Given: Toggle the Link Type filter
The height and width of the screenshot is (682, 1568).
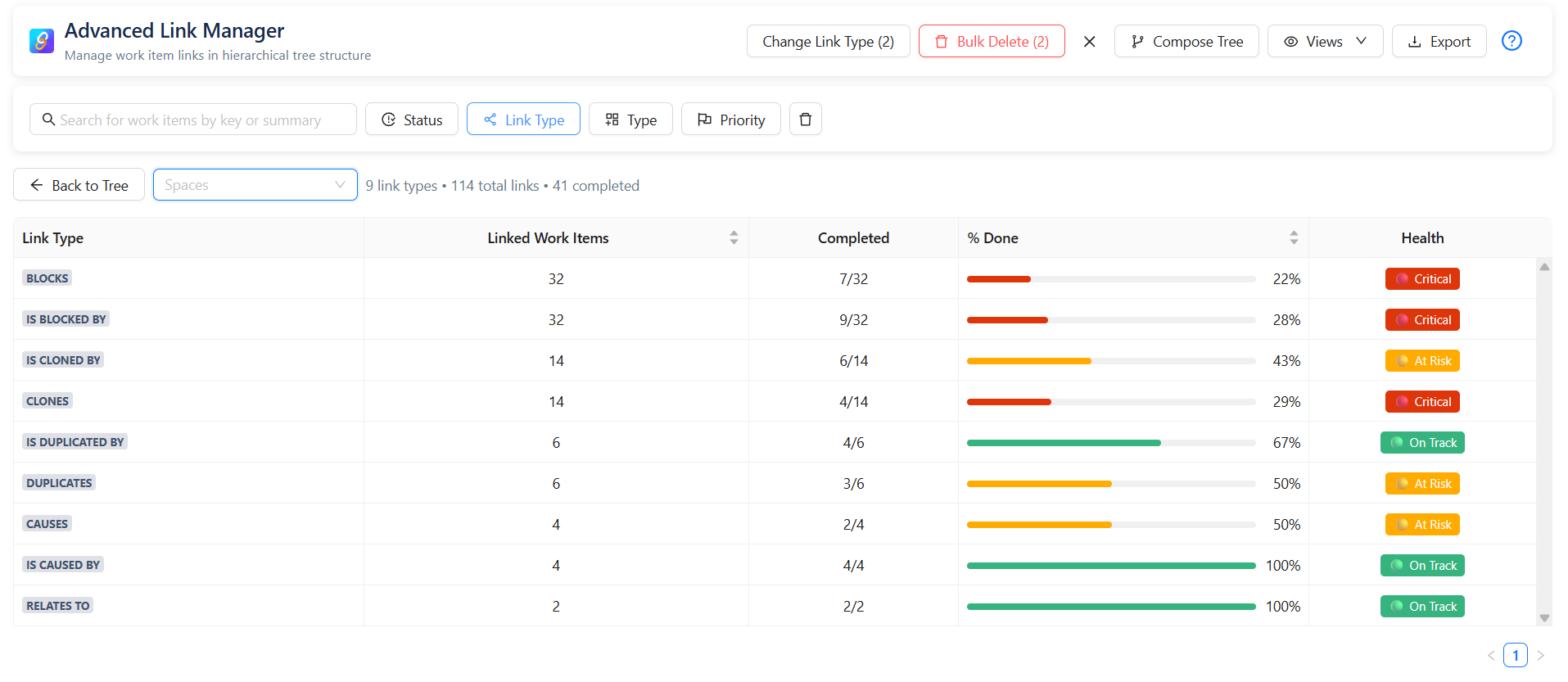Looking at the screenshot, I should (523, 120).
